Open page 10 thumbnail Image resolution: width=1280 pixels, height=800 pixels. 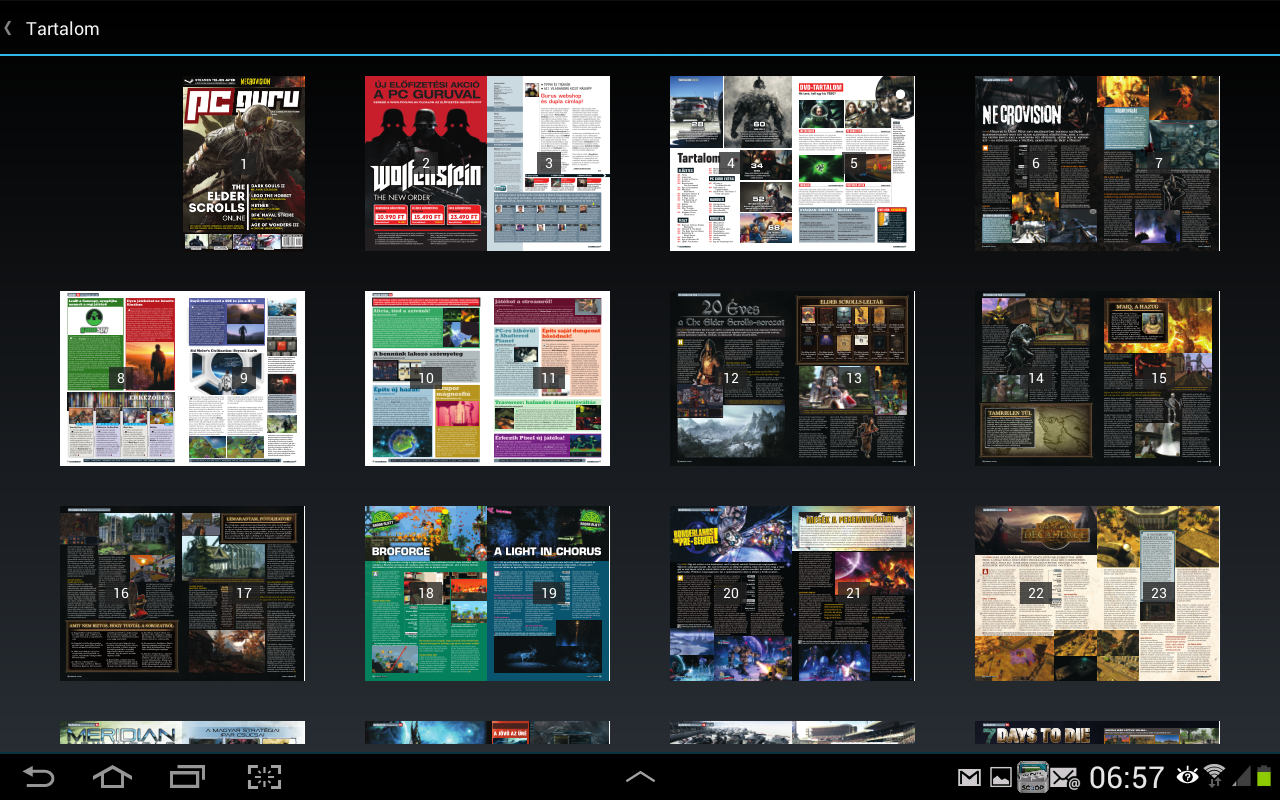[x=426, y=378]
